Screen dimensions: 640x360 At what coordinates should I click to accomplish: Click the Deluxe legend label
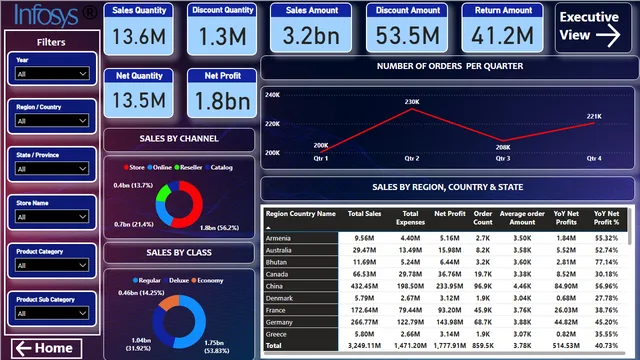[179, 280]
